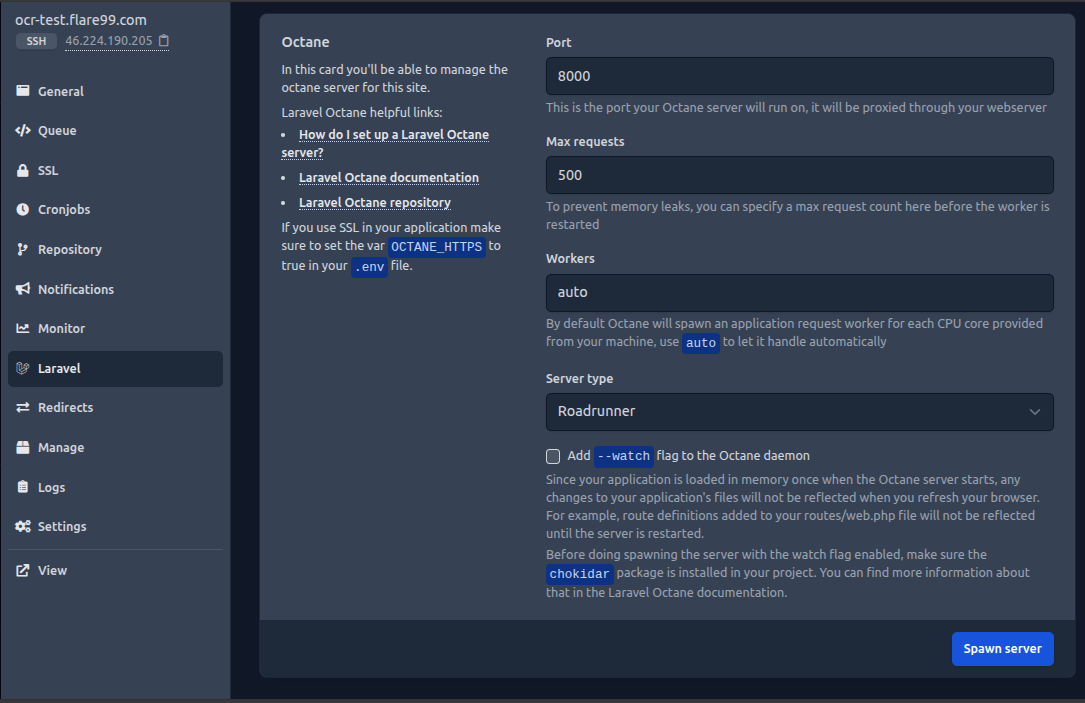The width and height of the screenshot is (1085, 703).
Task: Click into the Port input field
Action: click(799, 76)
